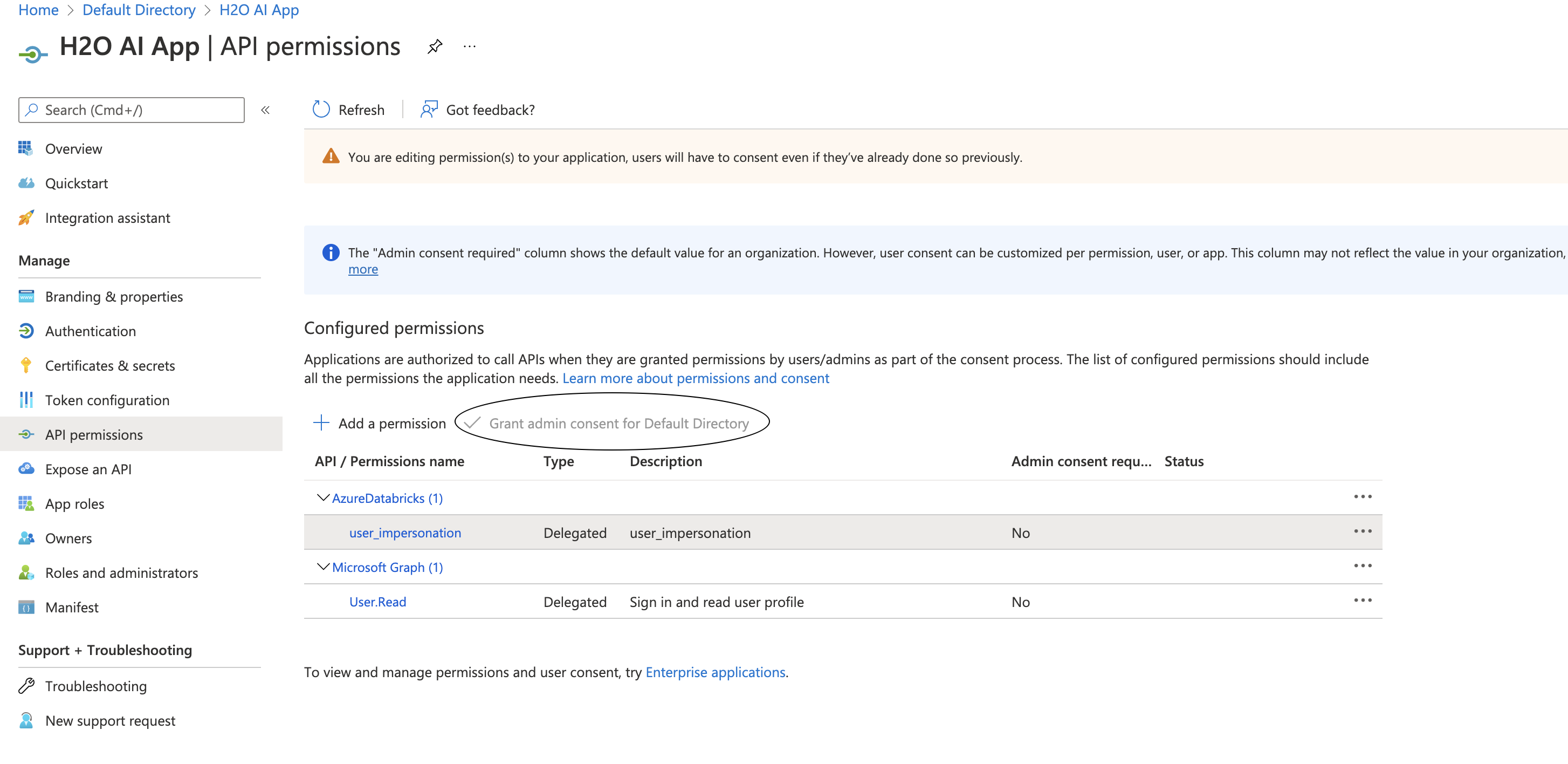The image size is (1568, 764).
Task: Click the Default Directory breadcrumb link
Action: (139, 10)
